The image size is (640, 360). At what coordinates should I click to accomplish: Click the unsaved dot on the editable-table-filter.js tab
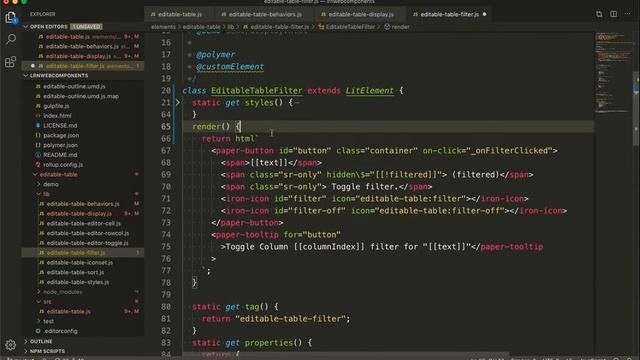[x=484, y=14]
